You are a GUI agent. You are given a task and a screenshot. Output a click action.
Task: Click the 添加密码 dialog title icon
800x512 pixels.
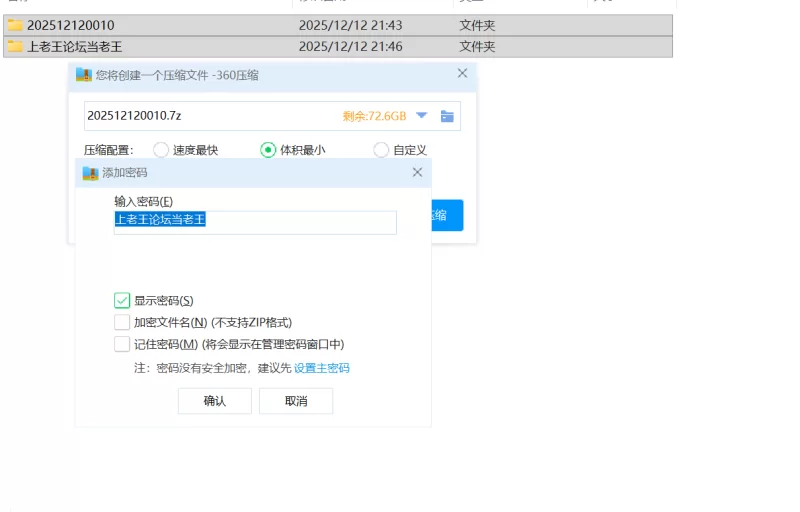(x=90, y=173)
